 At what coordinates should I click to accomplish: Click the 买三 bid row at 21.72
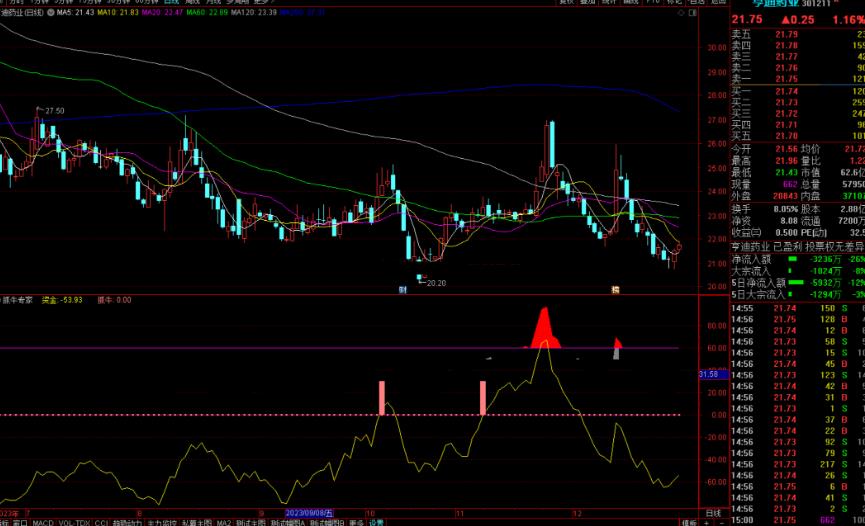pos(798,113)
